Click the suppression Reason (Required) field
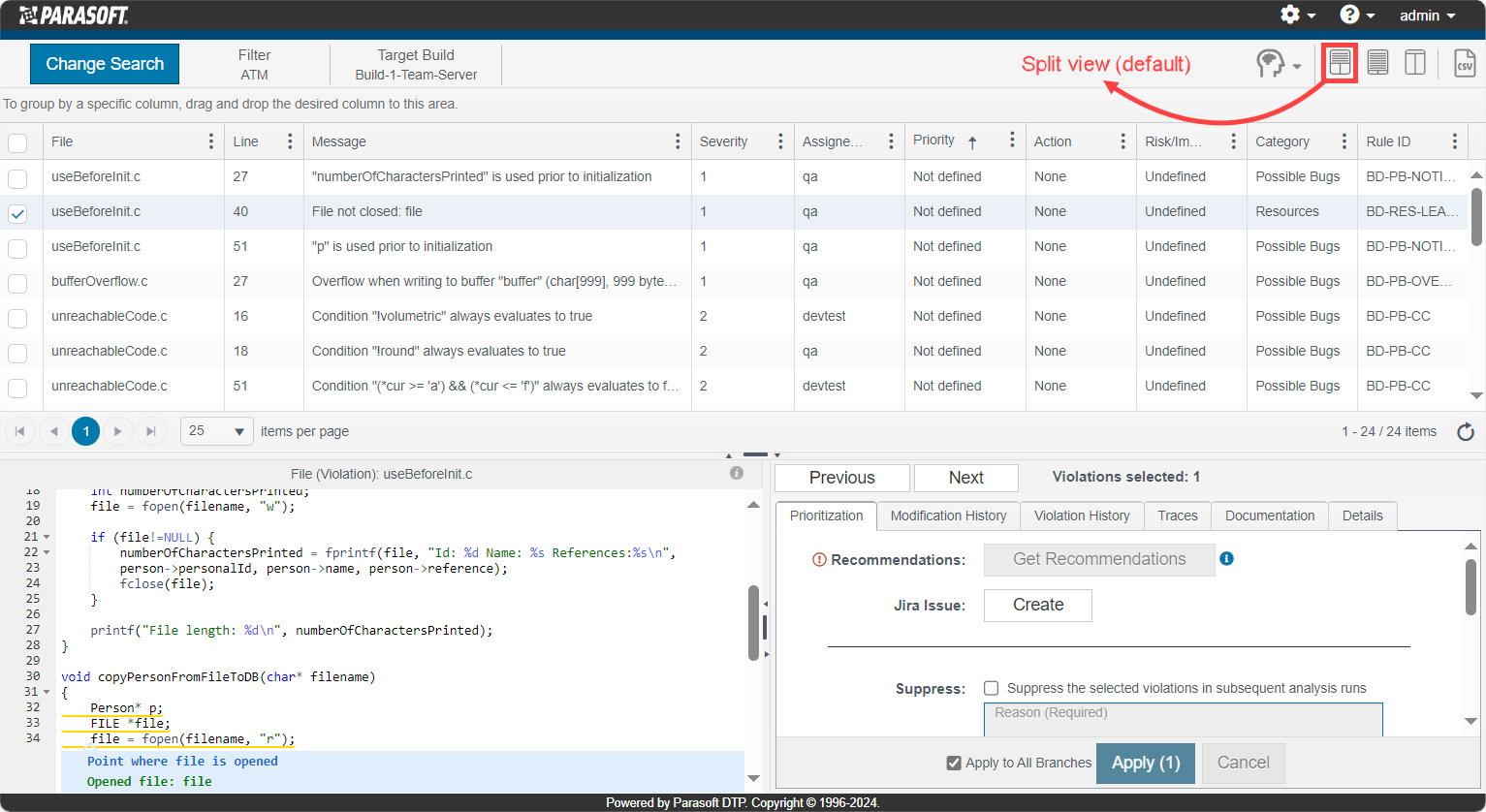This screenshot has height=812, width=1486. [x=1183, y=719]
